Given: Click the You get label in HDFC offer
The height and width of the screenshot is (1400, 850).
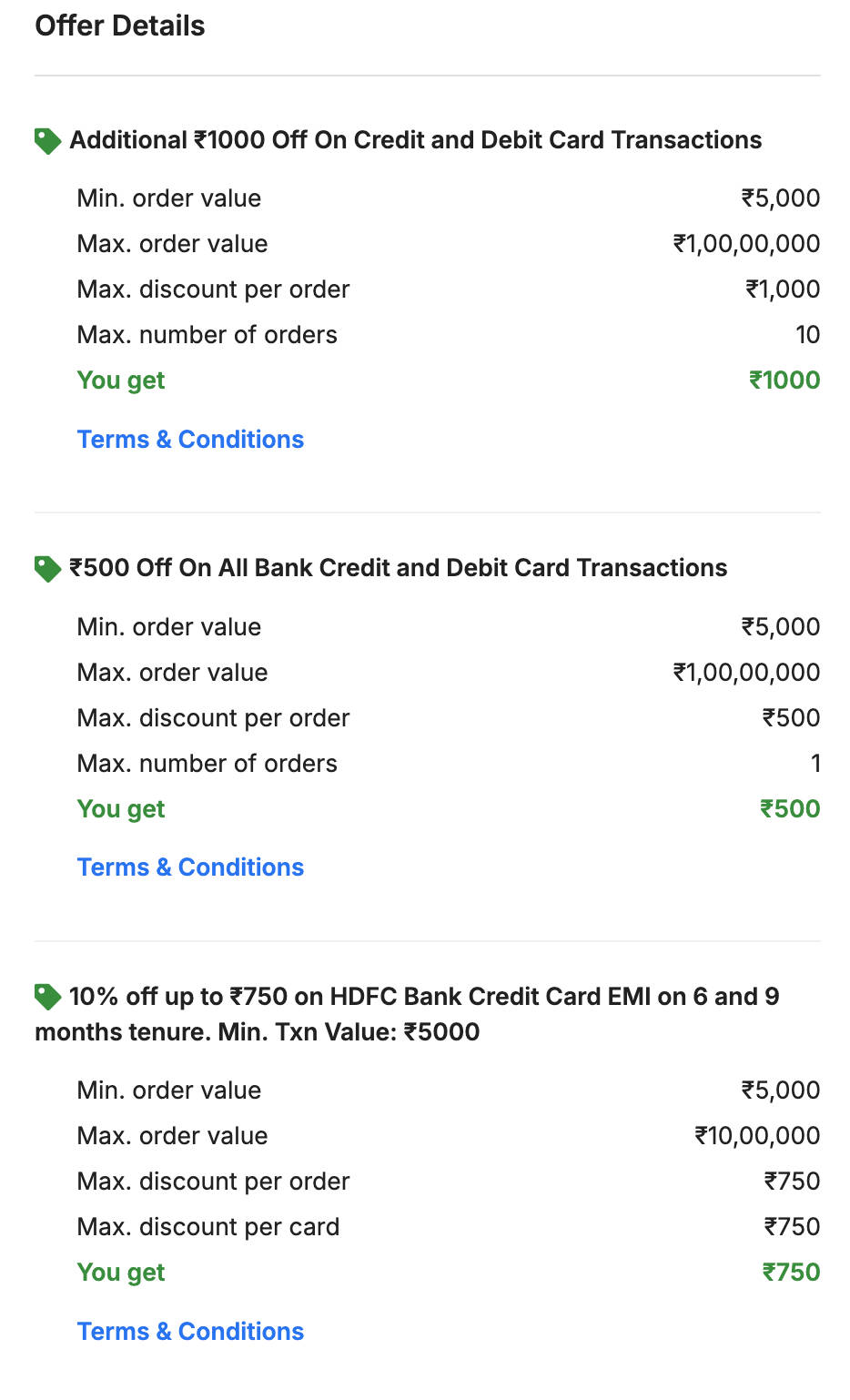Looking at the screenshot, I should coord(121,1273).
